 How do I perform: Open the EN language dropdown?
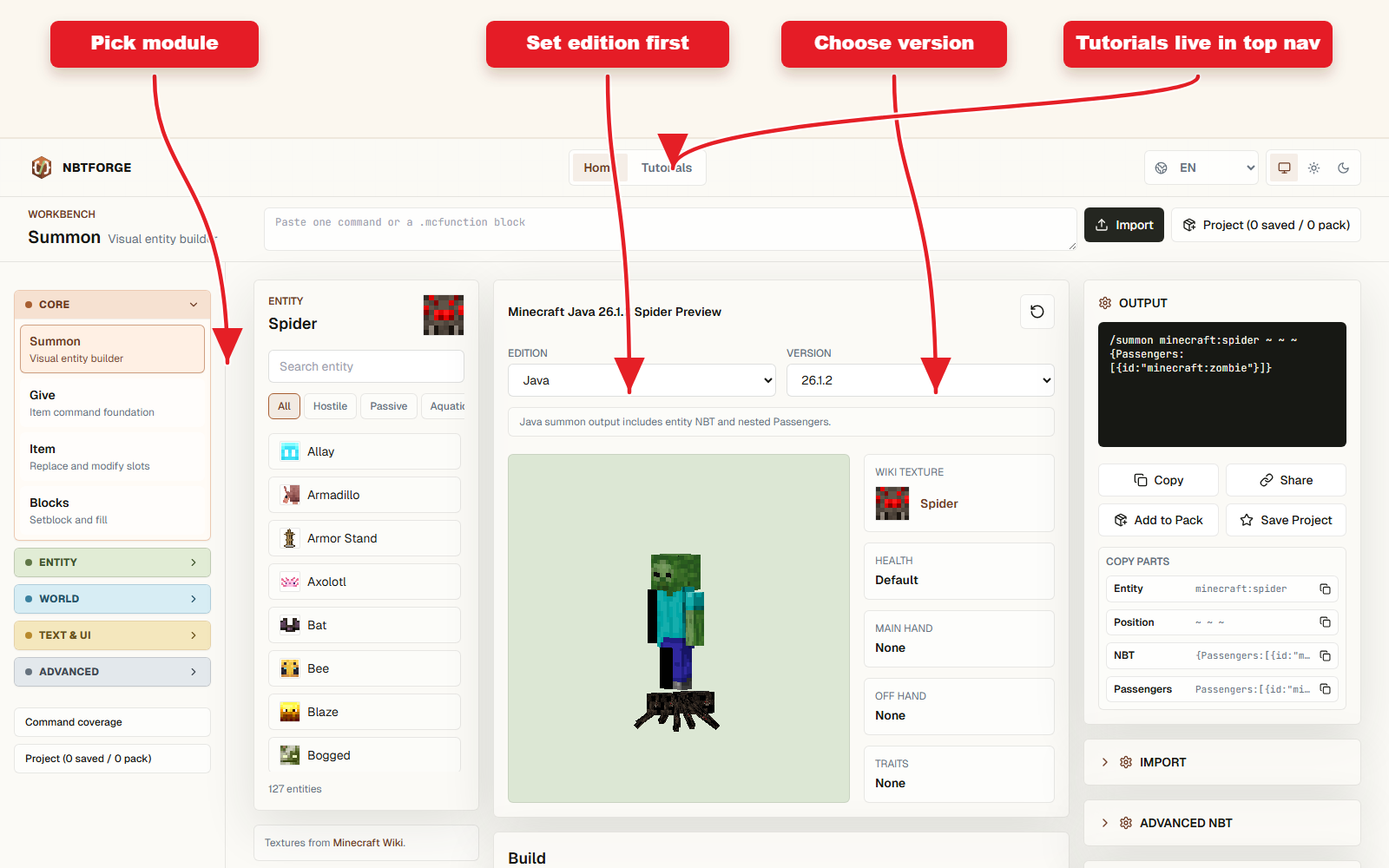pyautogui.click(x=1202, y=168)
